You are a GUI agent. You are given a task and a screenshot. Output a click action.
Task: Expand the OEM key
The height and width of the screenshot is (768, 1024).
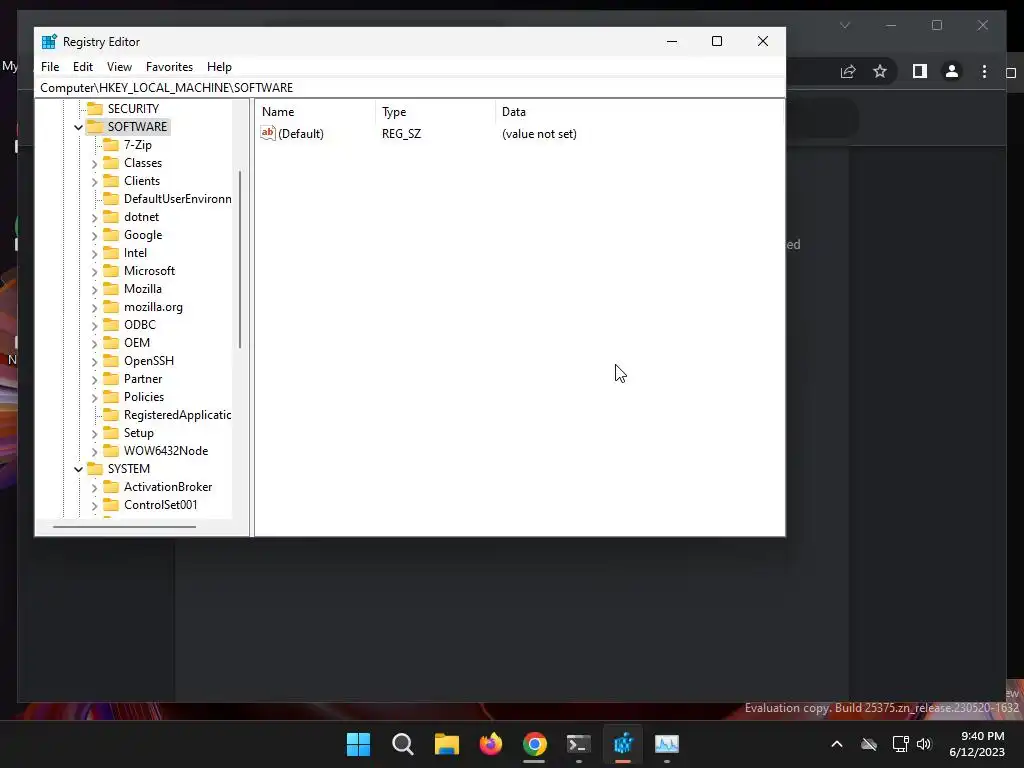(95, 343)
